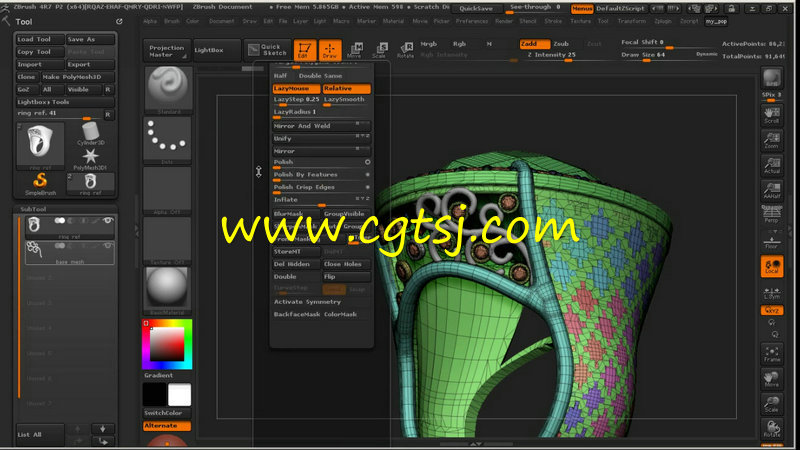
Task: Toggle the Local symmetry icon
Action: pos(772,266)
